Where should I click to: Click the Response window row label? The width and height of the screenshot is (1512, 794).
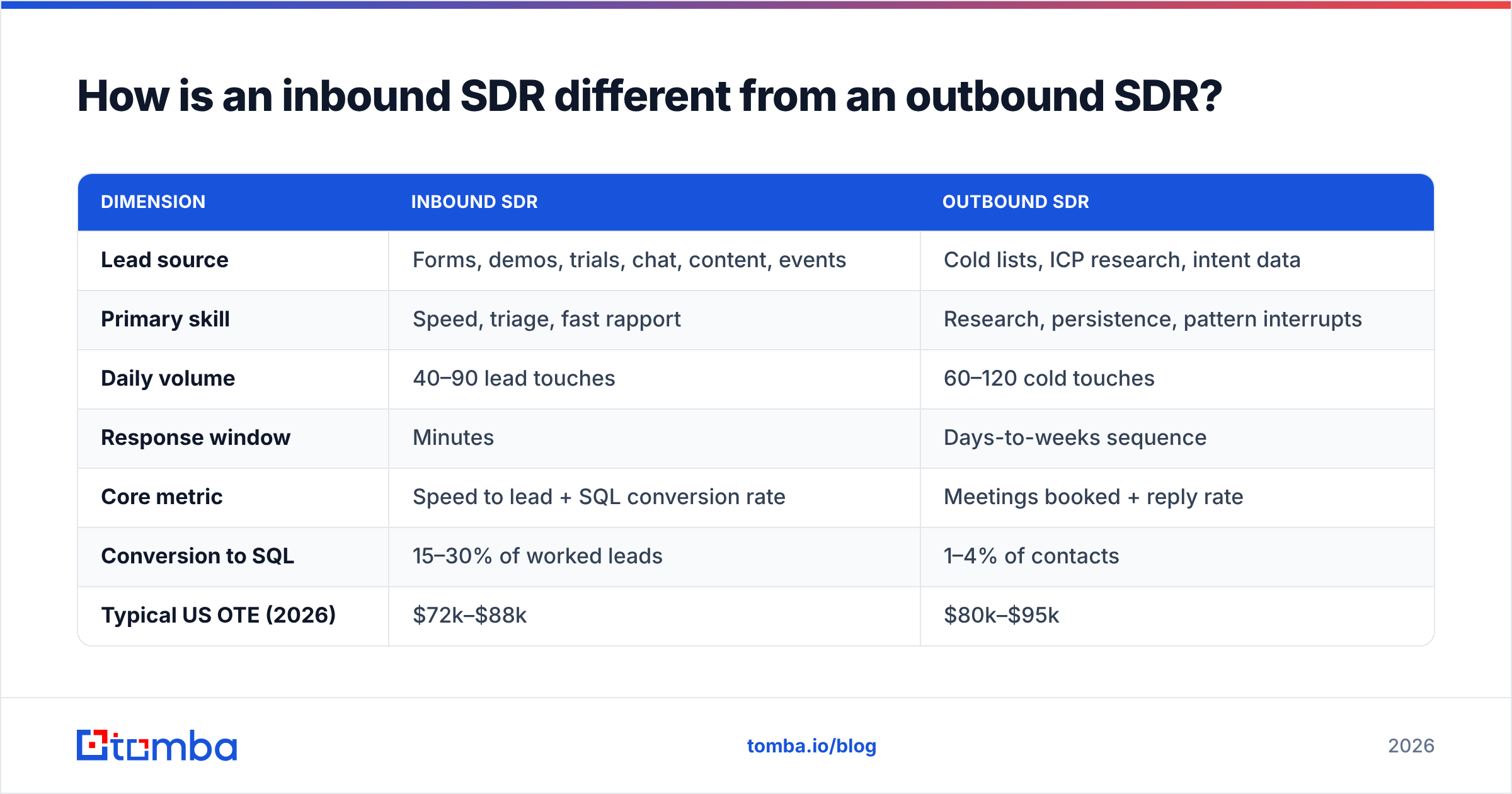(195, 437)
